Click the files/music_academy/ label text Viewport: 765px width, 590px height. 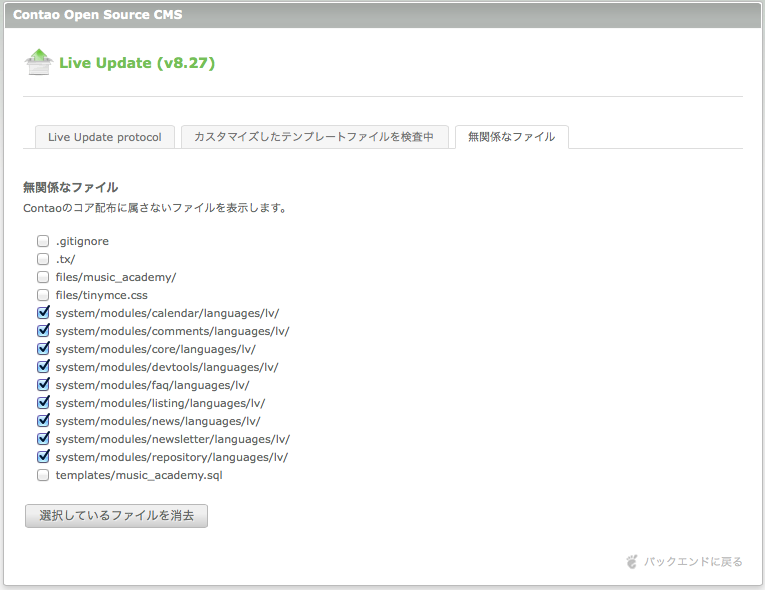tap(116, 277)
